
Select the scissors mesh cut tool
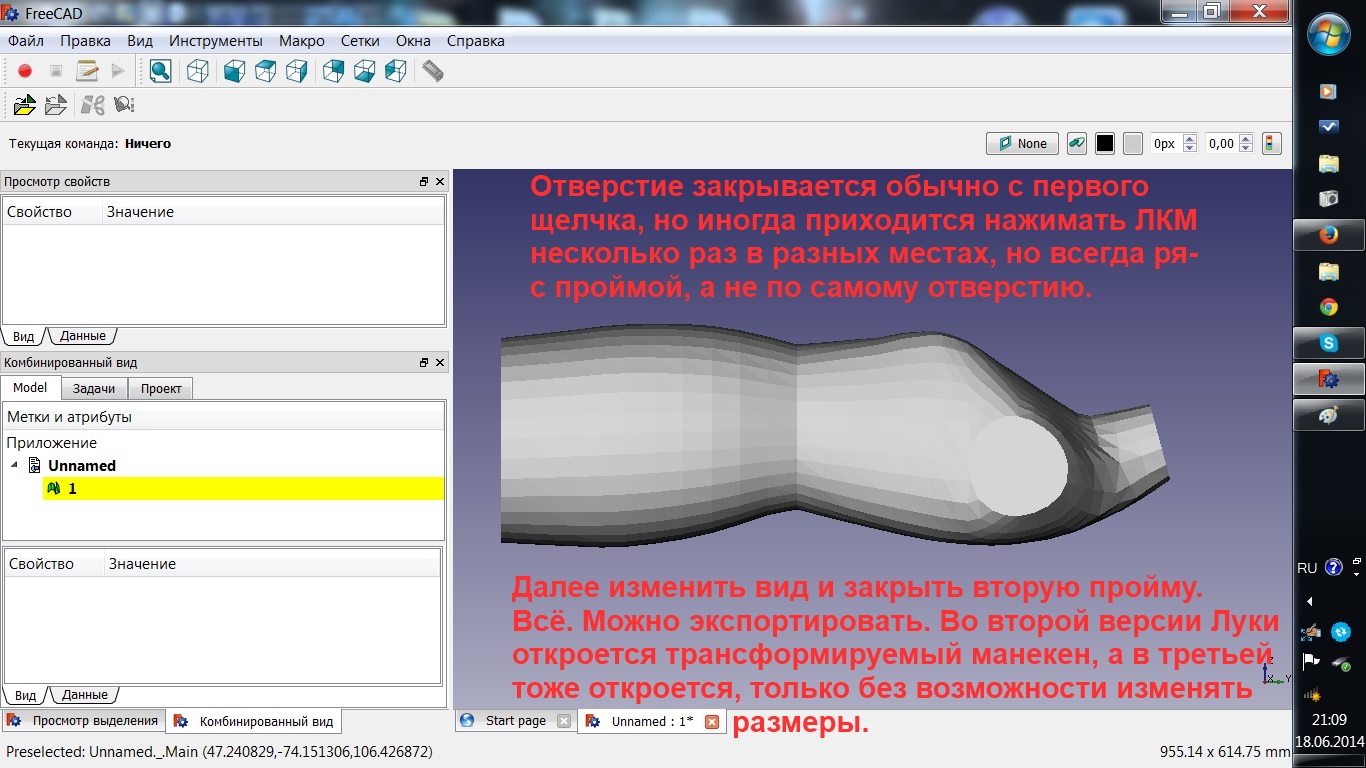(x=93, y=104)
